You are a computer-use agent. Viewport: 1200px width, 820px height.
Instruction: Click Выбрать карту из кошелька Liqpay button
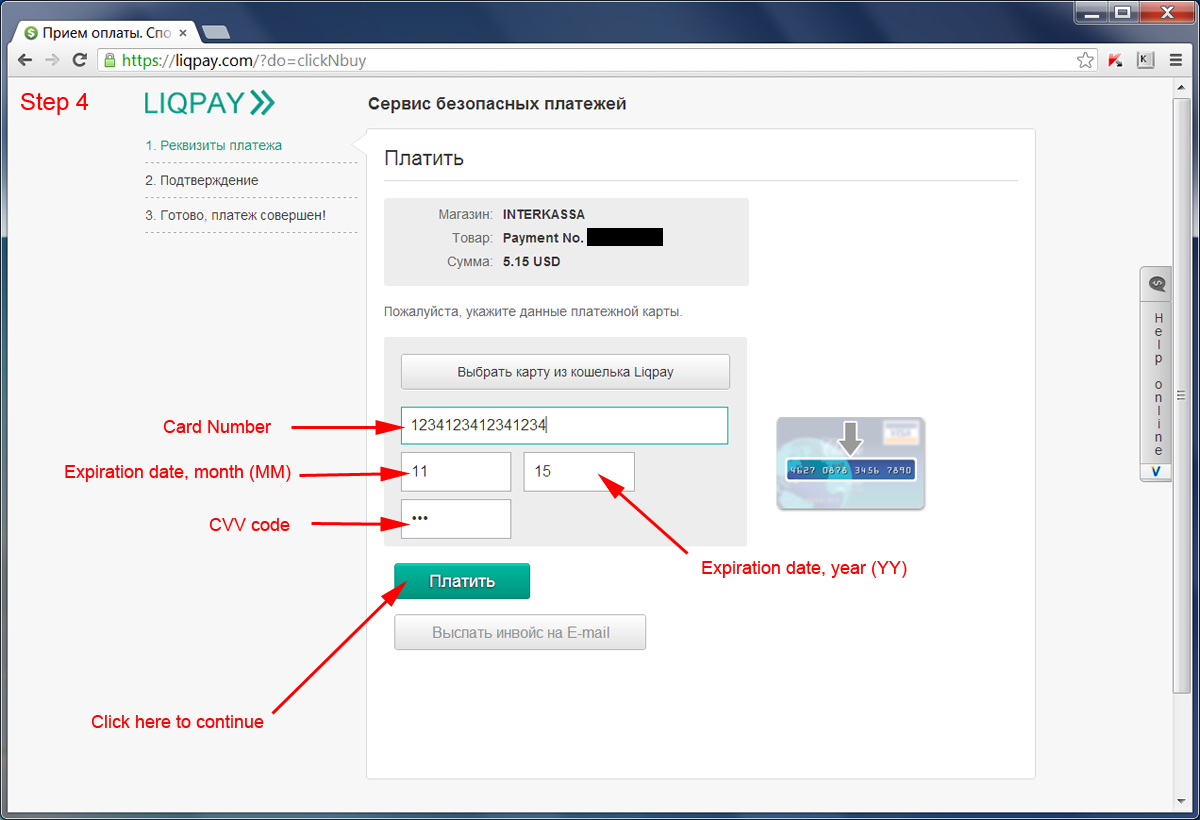565,372
